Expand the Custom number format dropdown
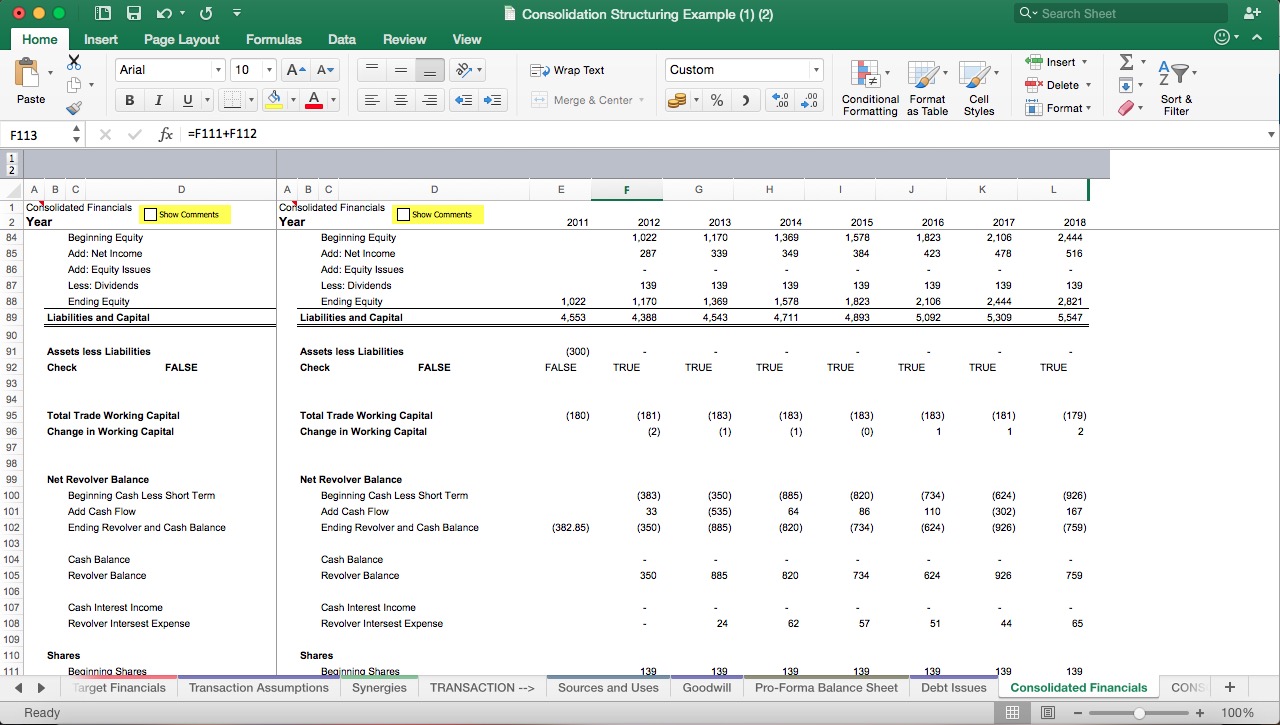Screen dimensions: 1280x725 click(x=816, y=70)
